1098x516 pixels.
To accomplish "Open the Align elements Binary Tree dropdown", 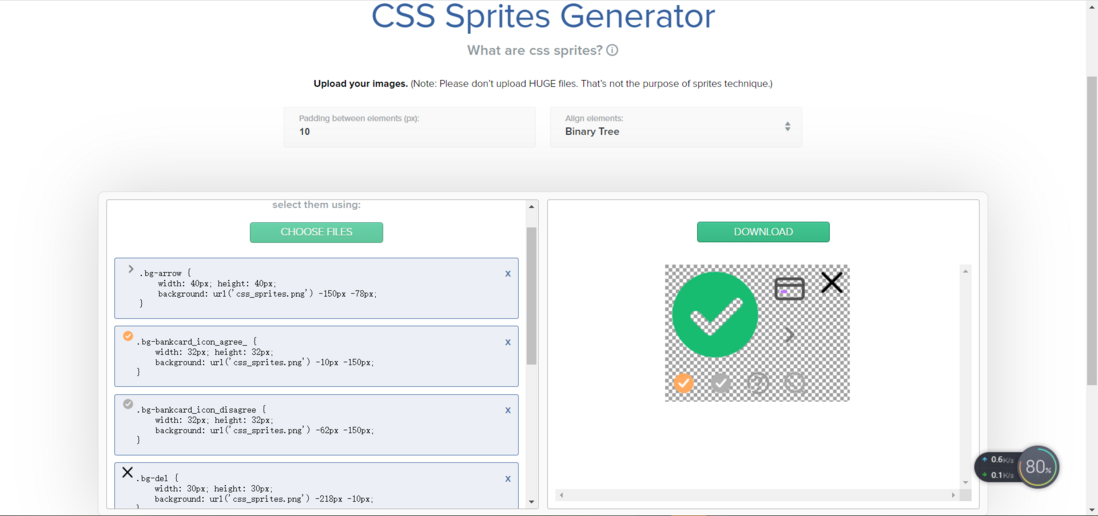I will coord(676,127).
